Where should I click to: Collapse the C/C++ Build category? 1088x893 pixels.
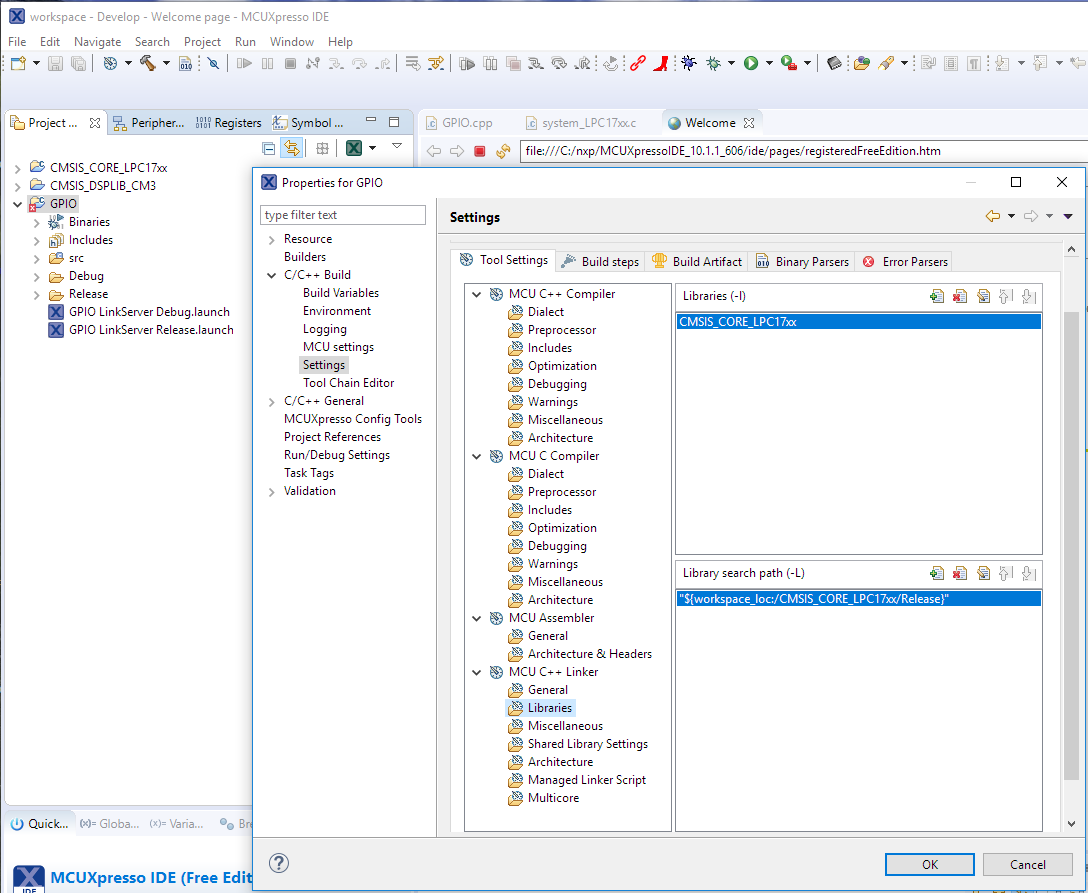click(x=271, y=275)
